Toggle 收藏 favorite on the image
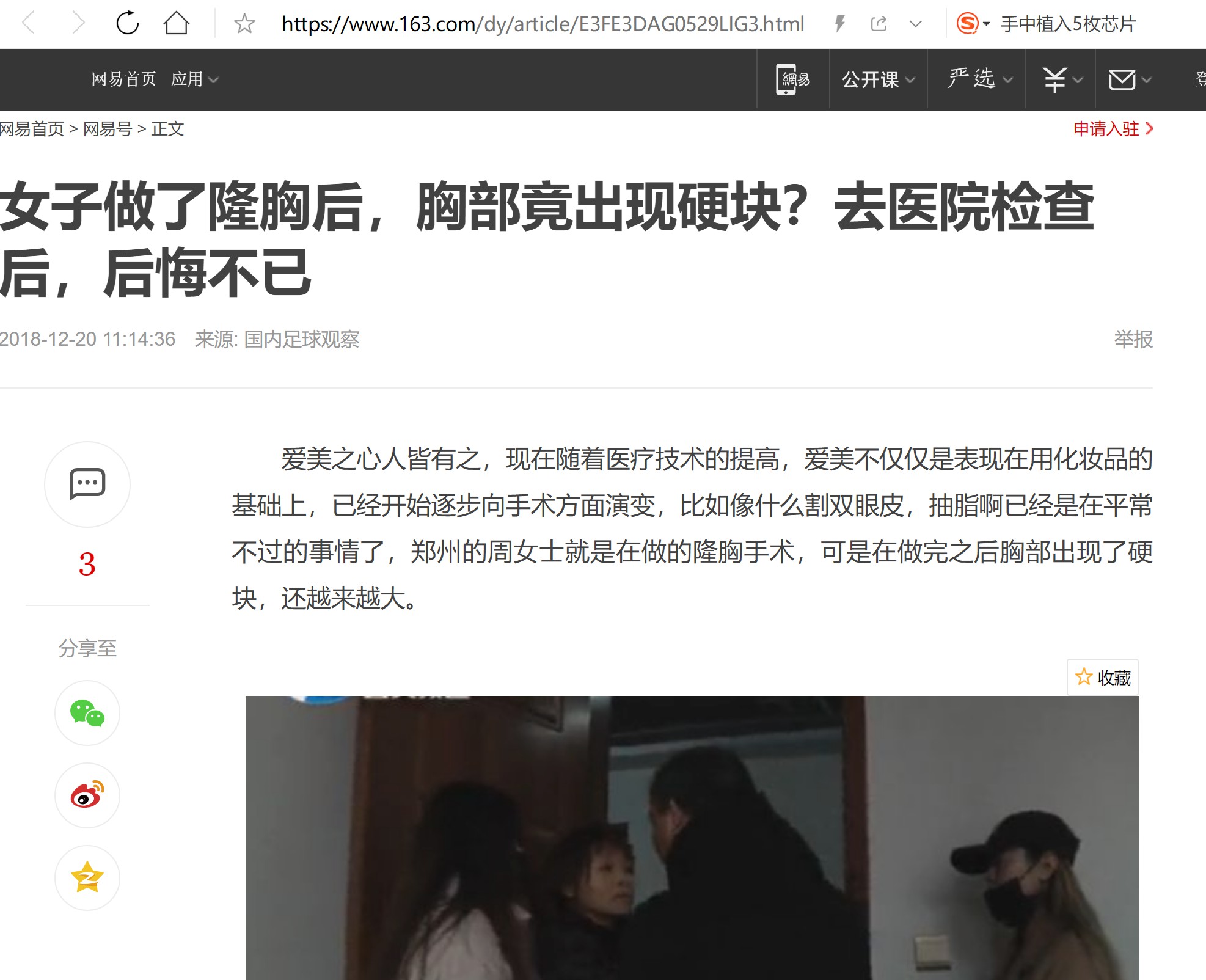This screenshot has height=980, width=1206. 1103,677
